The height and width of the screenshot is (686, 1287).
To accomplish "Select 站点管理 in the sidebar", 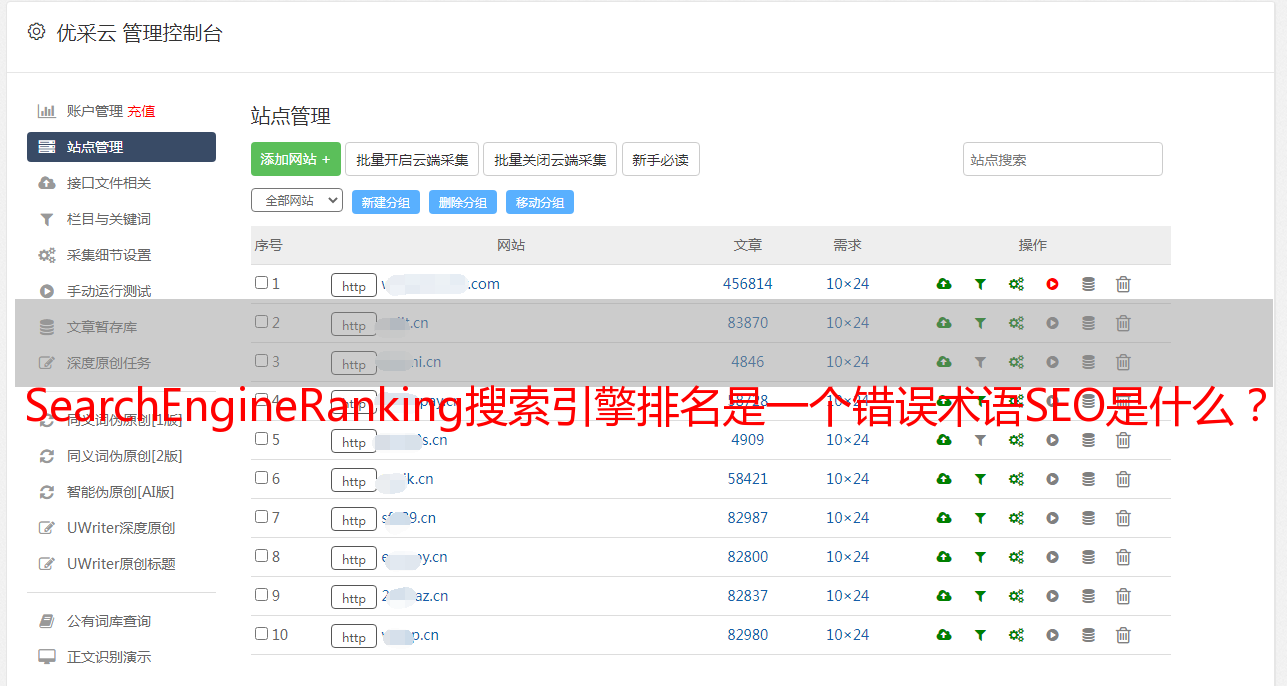I will [121, 147].
